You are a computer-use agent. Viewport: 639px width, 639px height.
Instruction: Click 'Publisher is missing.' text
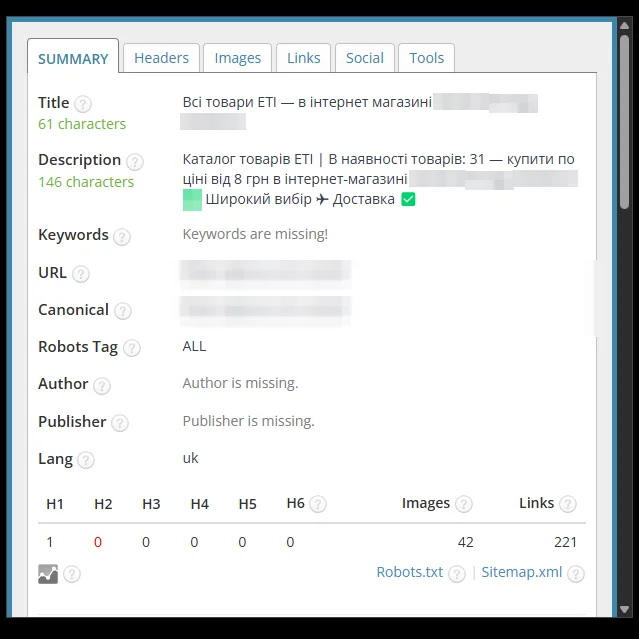click(249, 421)
